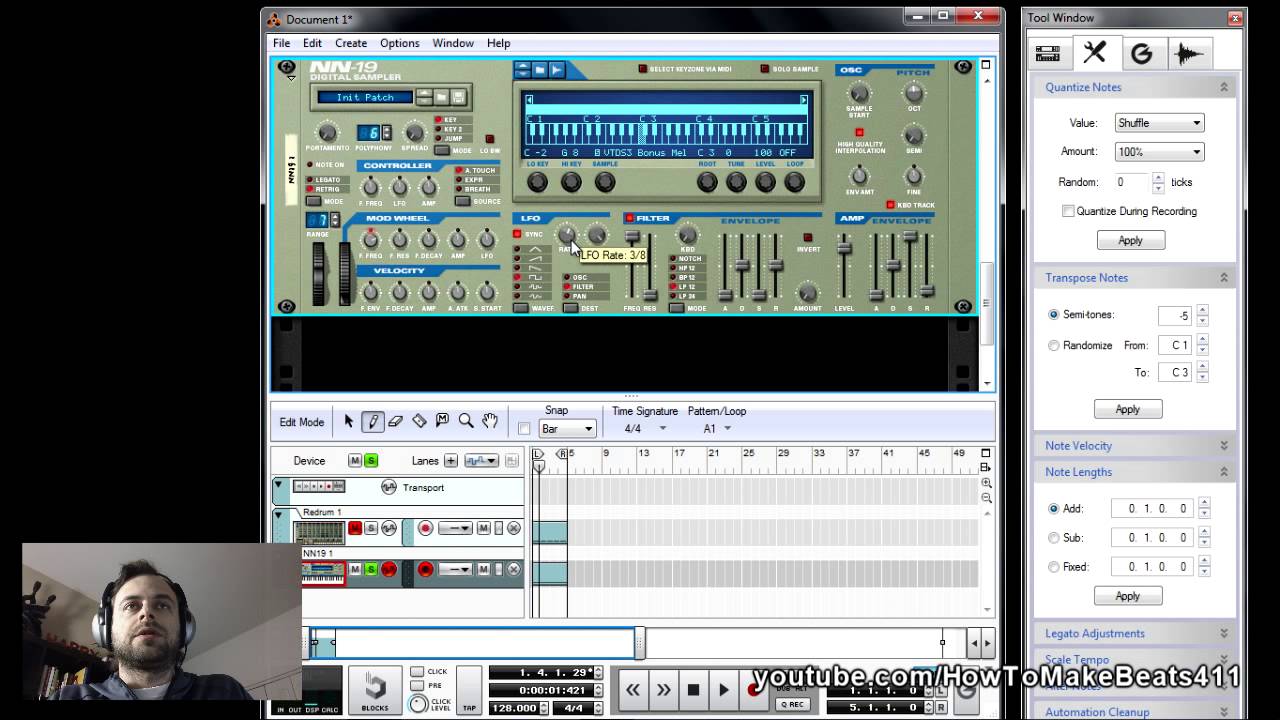Open the Time Signature 4/4 dropdown
Viewport: 1280px width, 720px height.
tap(645, 428)
